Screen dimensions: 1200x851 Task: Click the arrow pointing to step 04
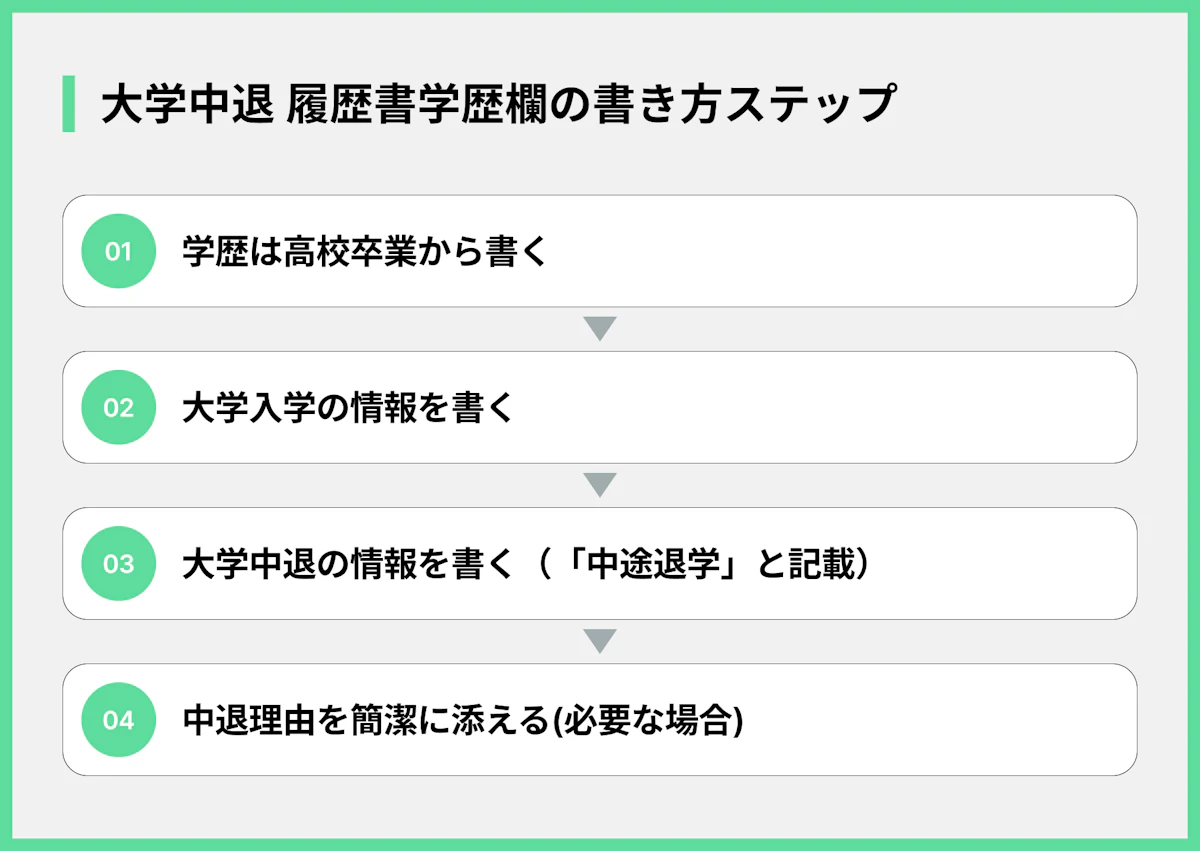coord(599,641)
